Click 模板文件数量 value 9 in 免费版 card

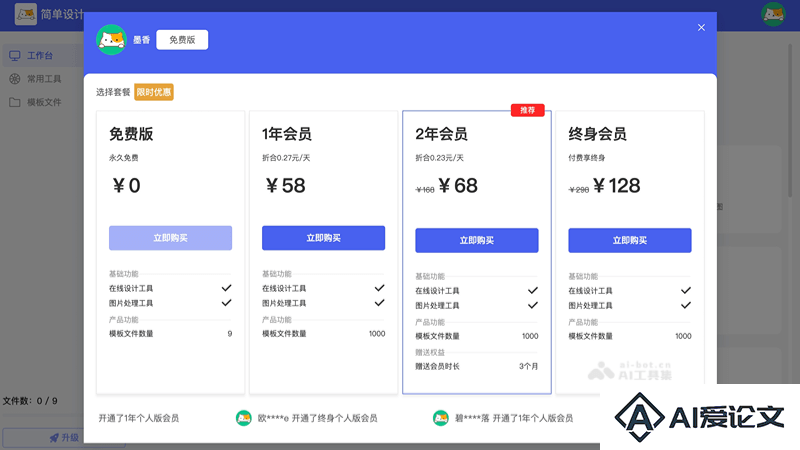point(230,334)
